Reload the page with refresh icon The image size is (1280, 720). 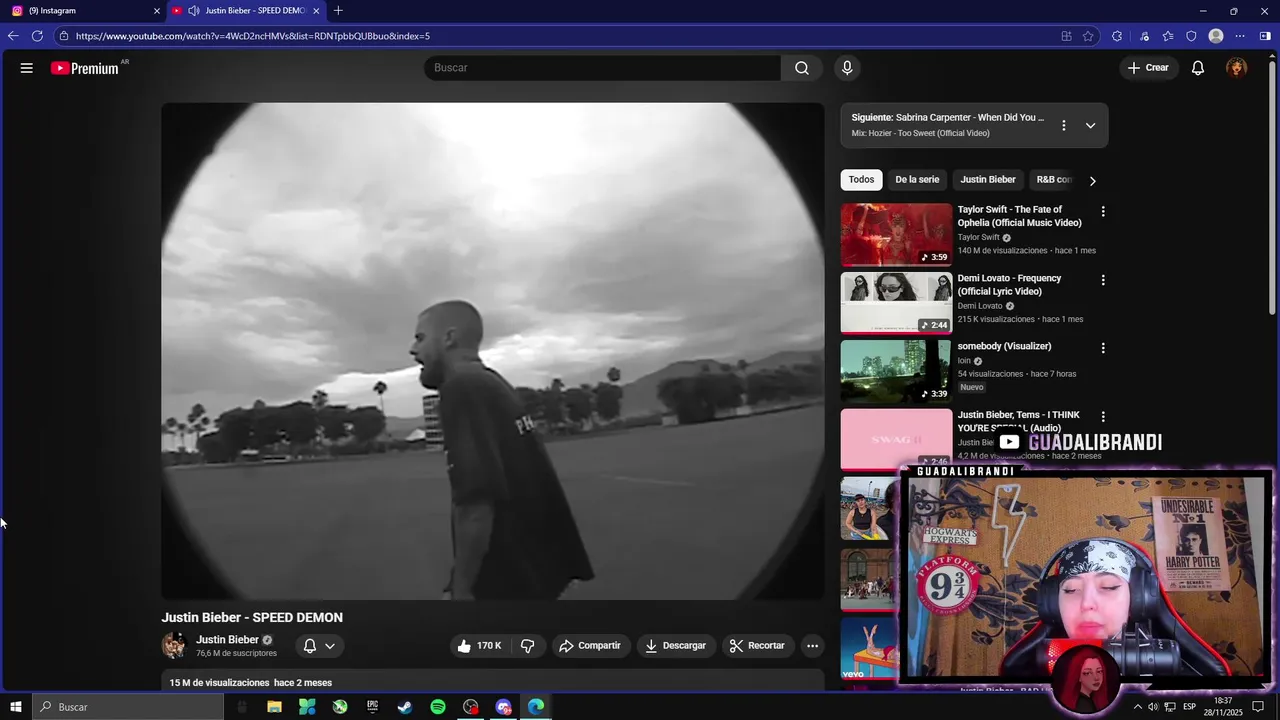(x=37, y=36)
